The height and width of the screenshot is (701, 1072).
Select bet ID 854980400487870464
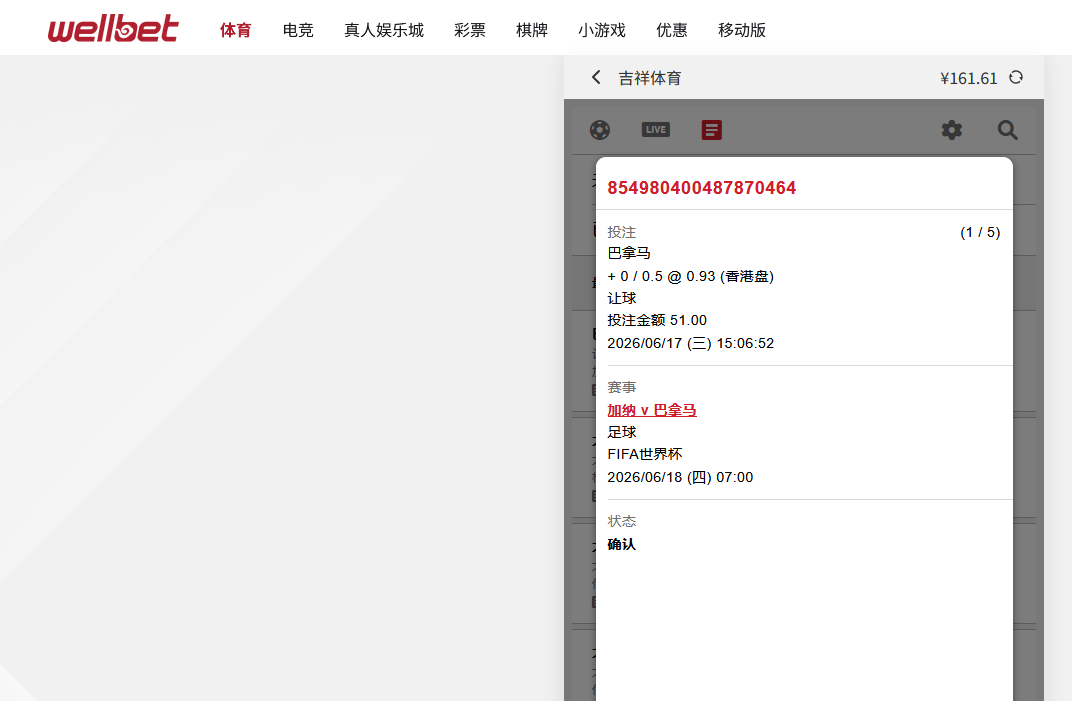701,188
